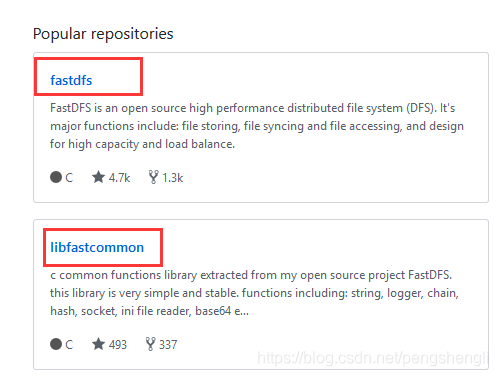Click the star icon for libfastcommon
This screenshot has height=376, width=498.
[x=98, y=344]
